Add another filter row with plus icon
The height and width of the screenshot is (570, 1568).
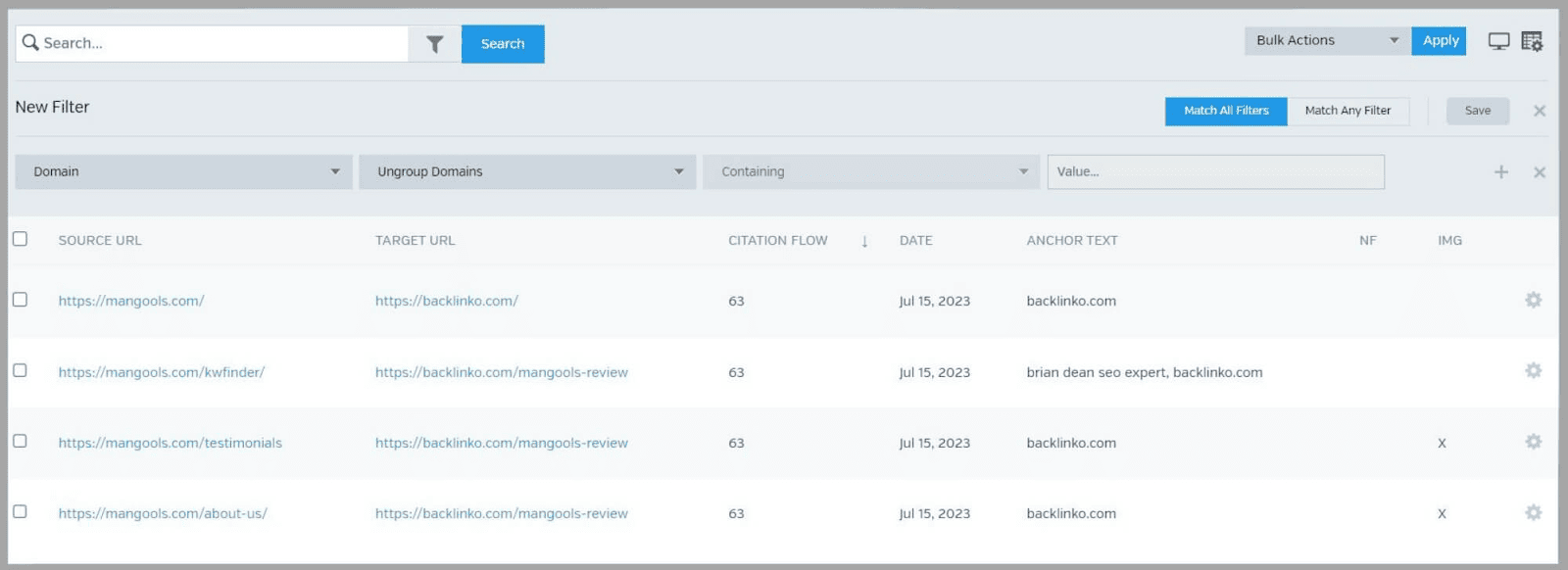[1500, 172]
